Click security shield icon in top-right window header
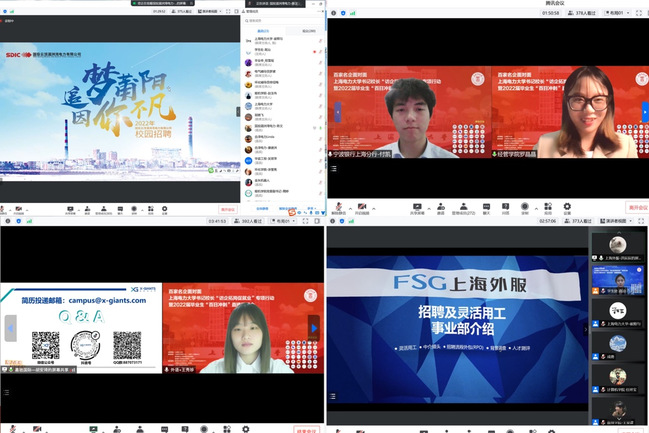The height and width of the screenshot is (433, 649). (343, 13)
